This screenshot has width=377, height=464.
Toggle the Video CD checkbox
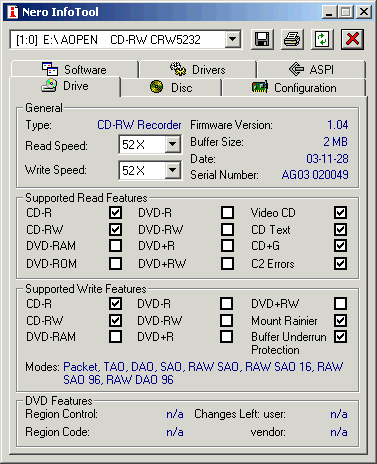[x=340, y=212]
